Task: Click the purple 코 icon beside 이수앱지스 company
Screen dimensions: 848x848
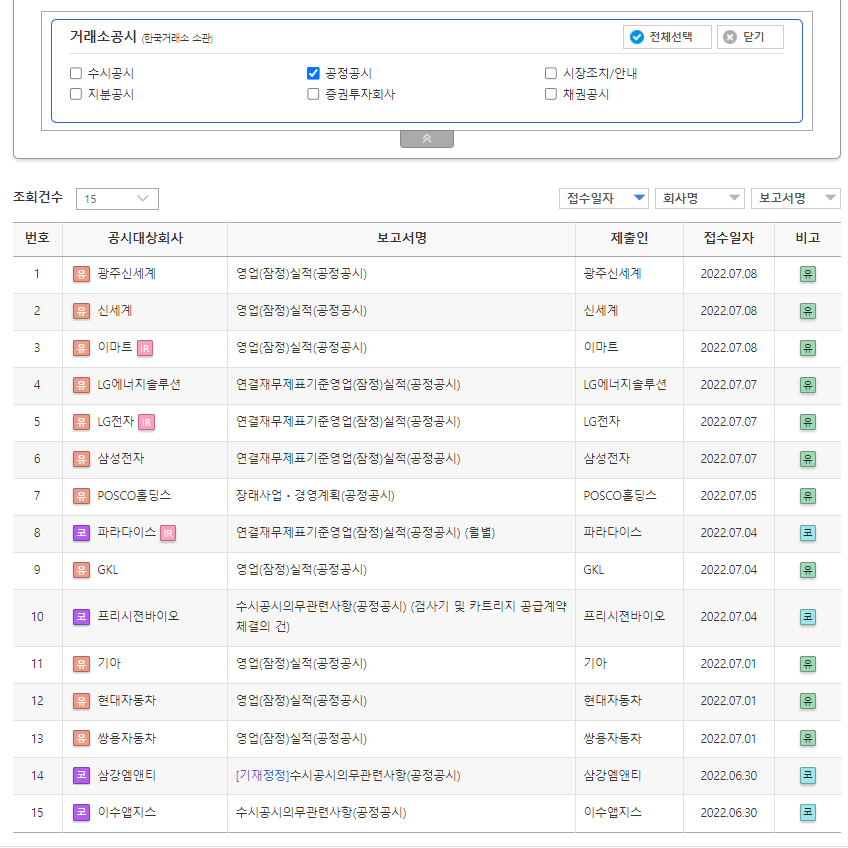Action: coord(81,812)
